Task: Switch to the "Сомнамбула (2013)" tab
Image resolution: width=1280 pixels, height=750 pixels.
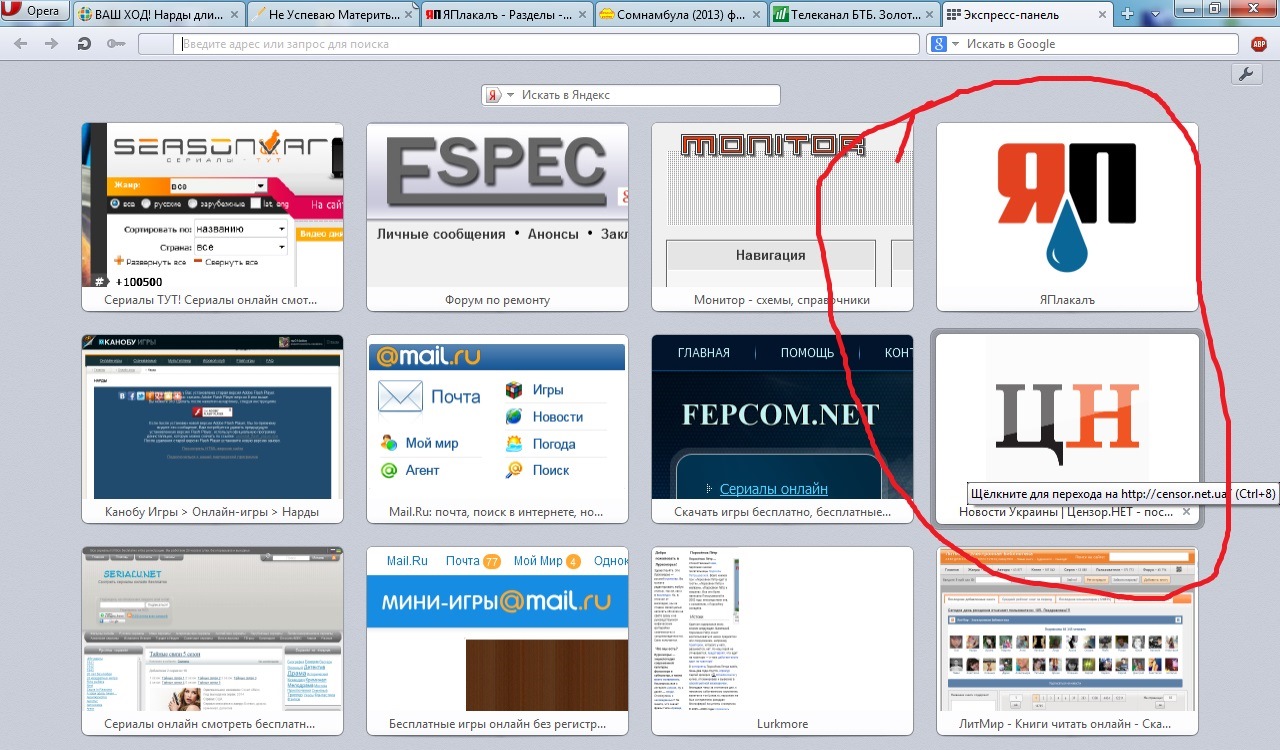Action: [x=681, y=14]
